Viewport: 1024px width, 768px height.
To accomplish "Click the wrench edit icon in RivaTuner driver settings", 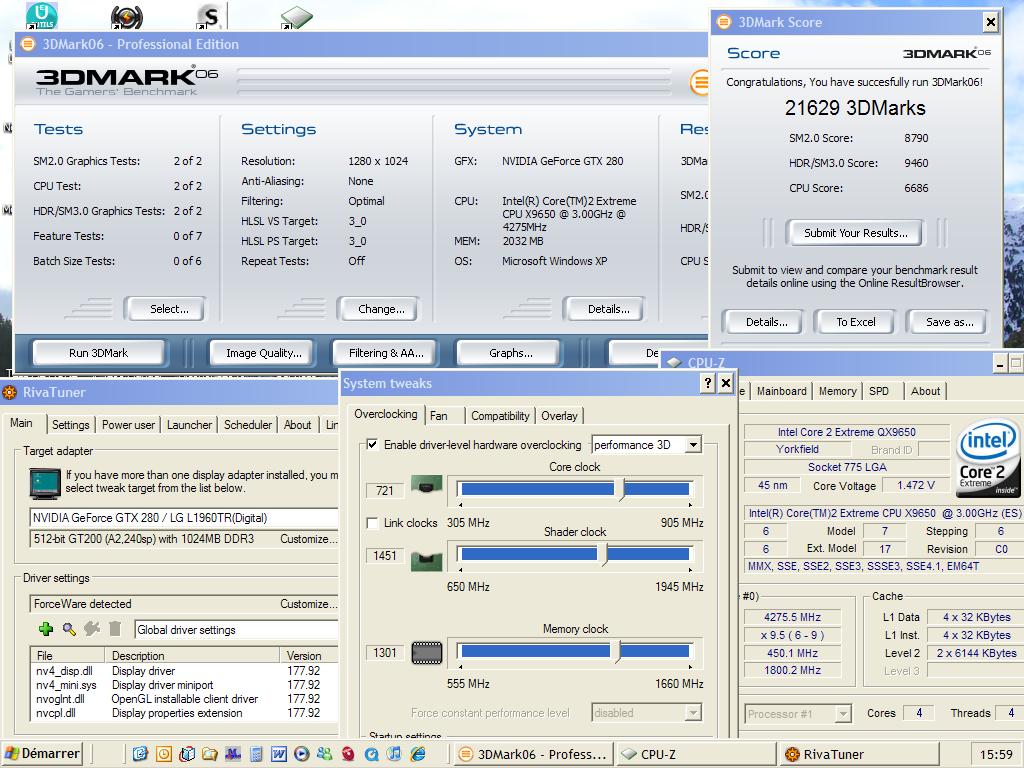I will coord(91,629).
